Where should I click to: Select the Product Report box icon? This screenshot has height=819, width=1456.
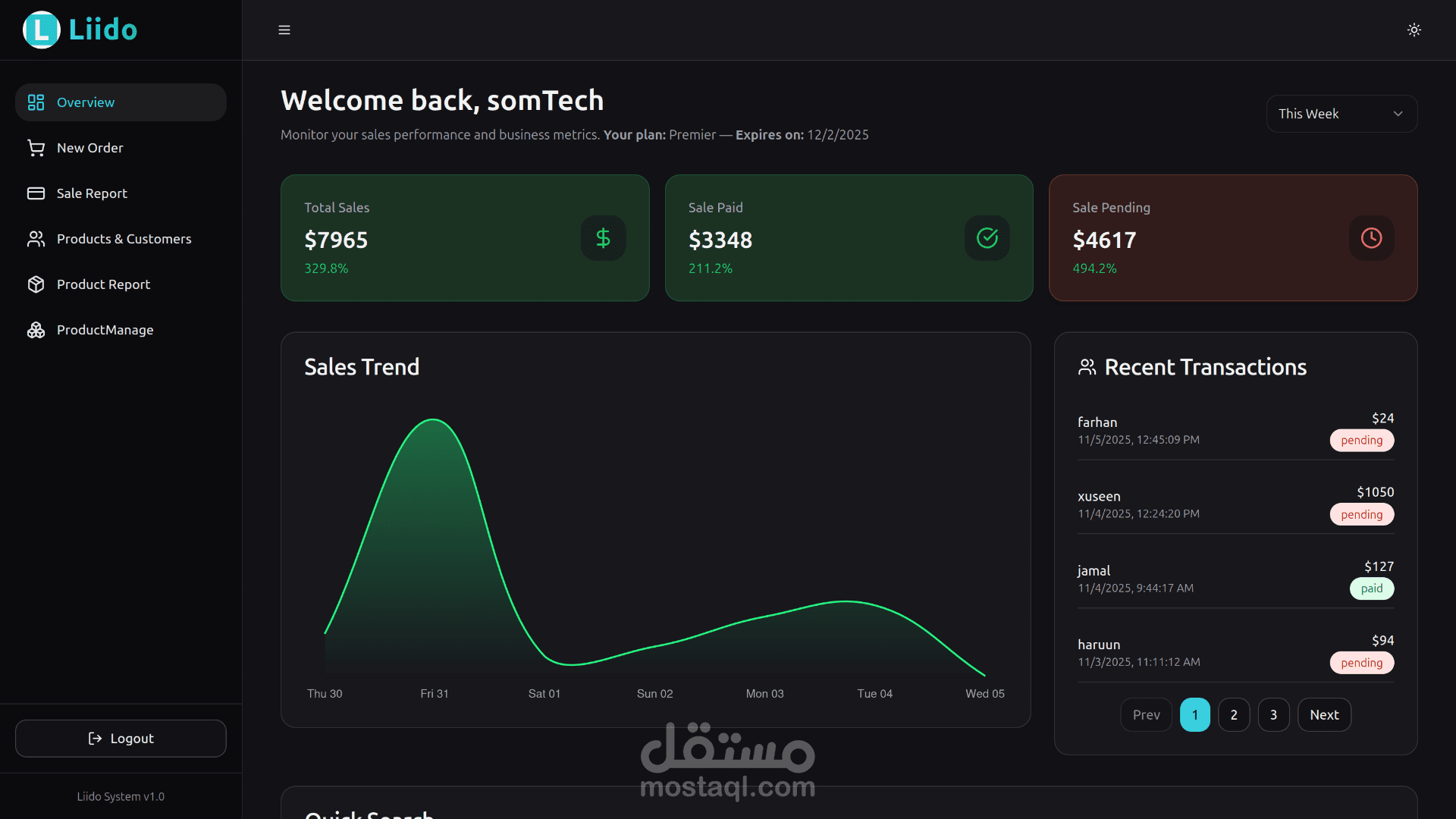pyautogui.click(x=36, y=284)
